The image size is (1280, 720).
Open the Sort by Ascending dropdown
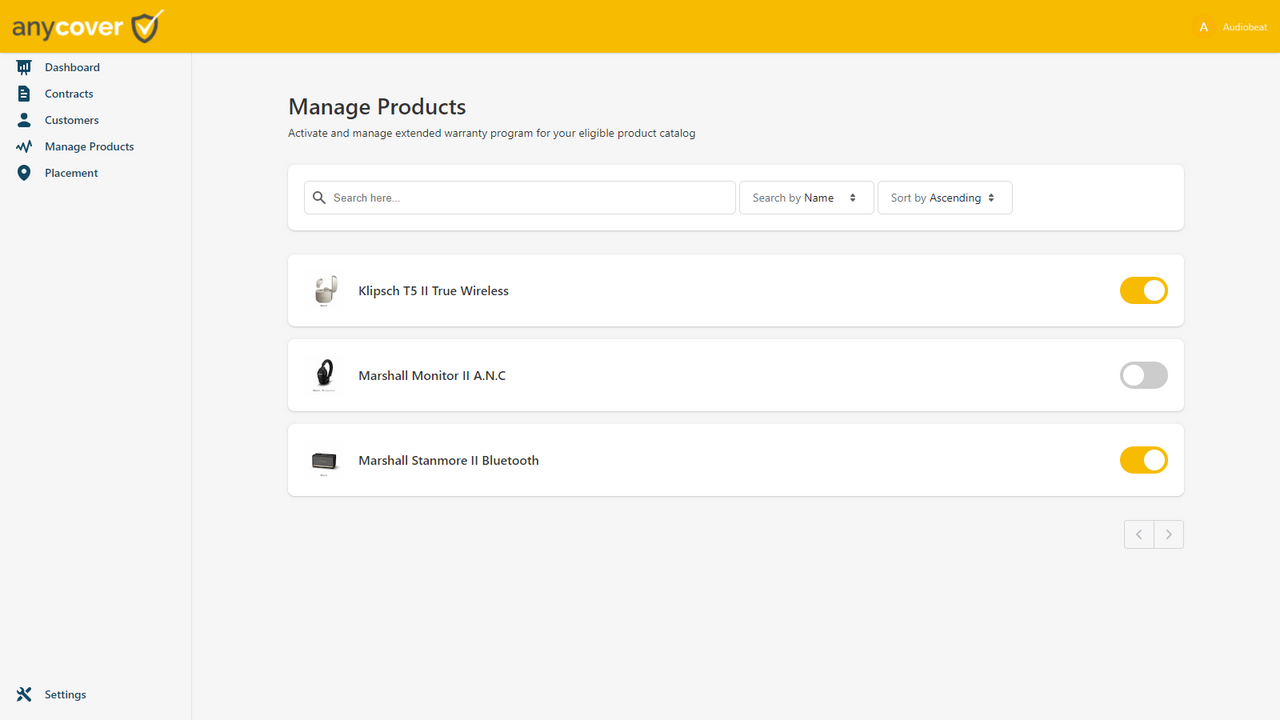(x=944, y=197)
